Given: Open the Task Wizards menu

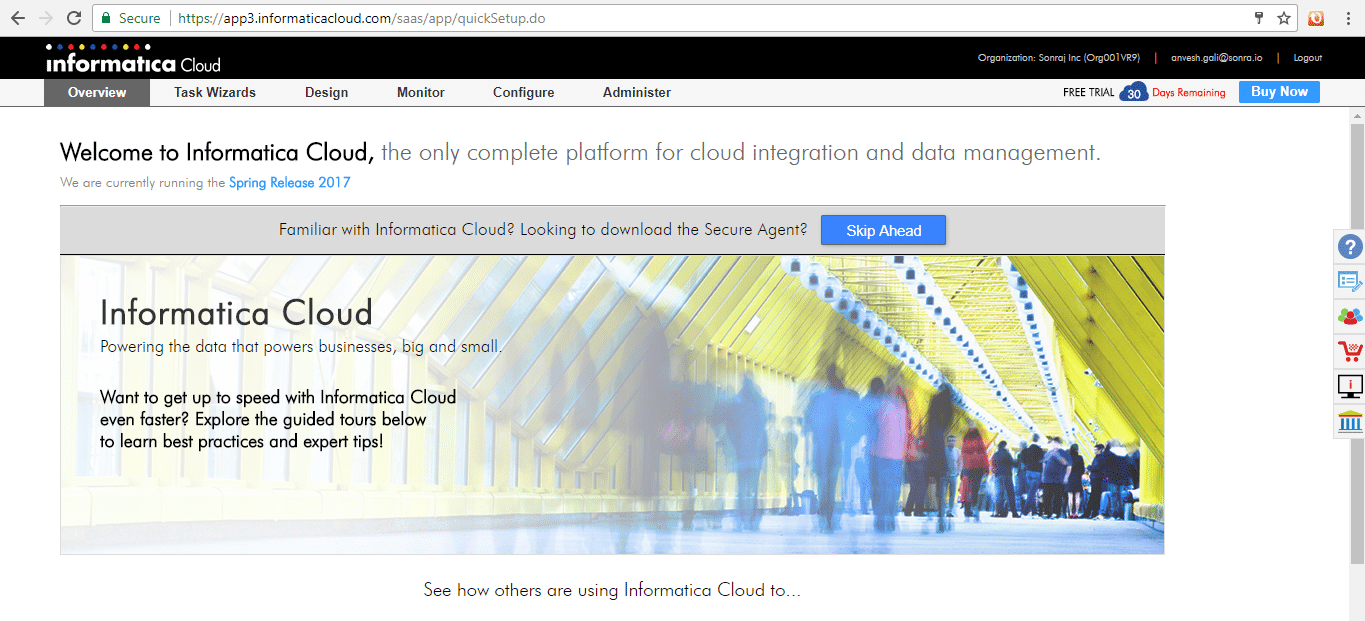Looking at the screenshot, I should coord(215,92).
